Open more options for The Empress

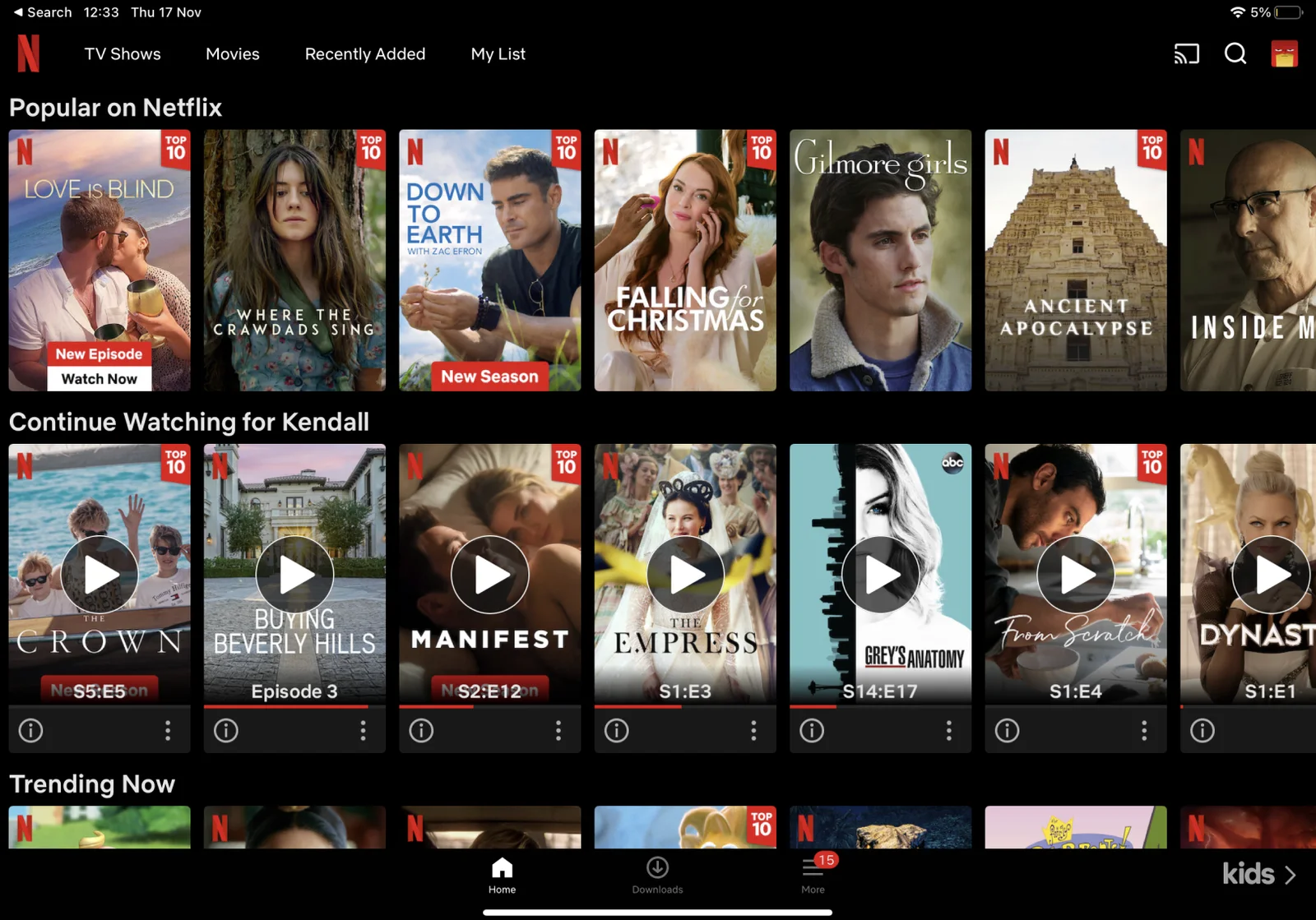(x=753, y=730)
